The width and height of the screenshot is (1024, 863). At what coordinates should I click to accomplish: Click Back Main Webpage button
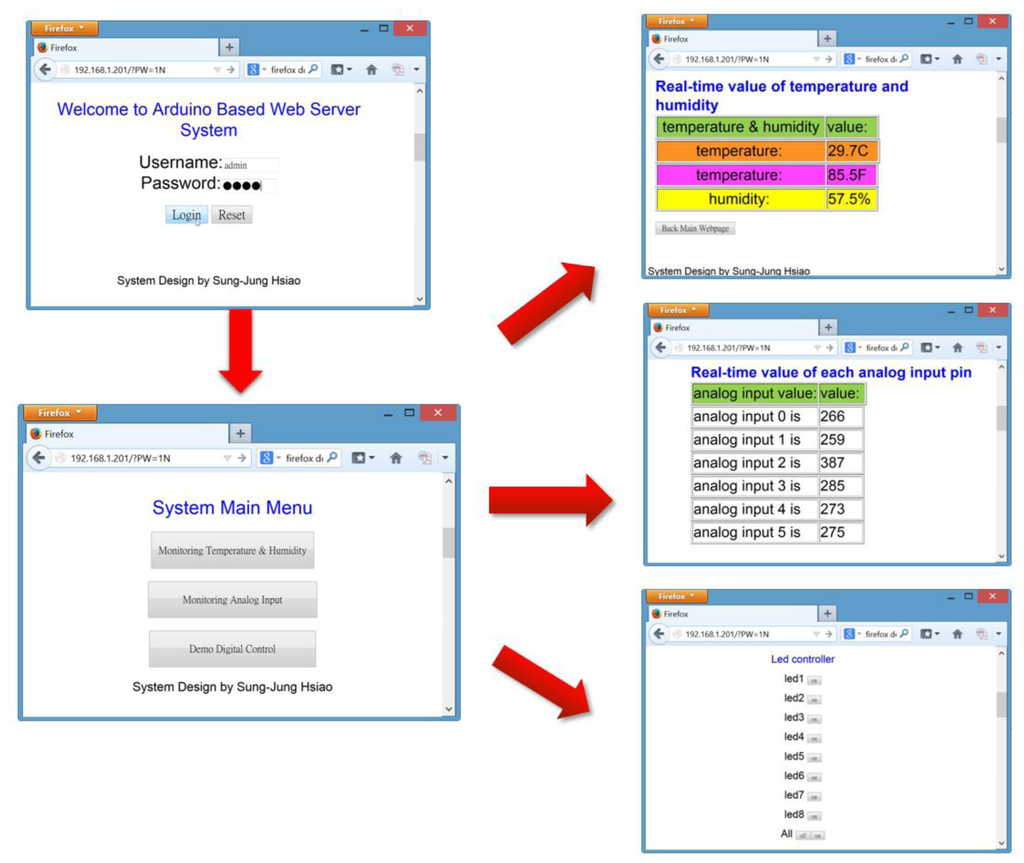point(695,228)
